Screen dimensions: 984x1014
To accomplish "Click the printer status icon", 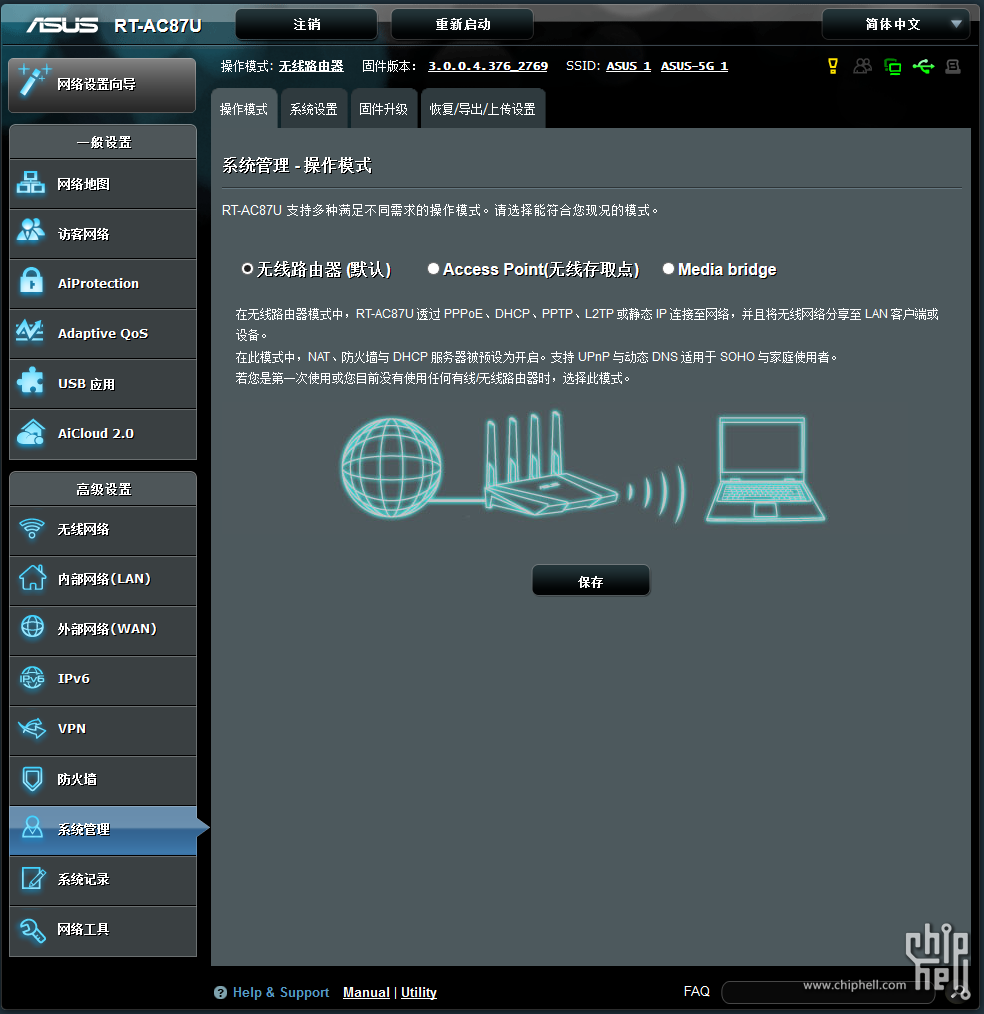I will tap(953, 66).
